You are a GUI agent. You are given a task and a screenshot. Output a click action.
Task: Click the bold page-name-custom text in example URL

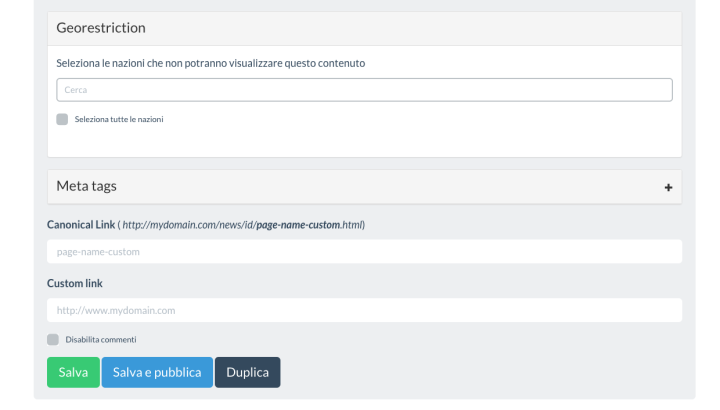pos(297,225)
